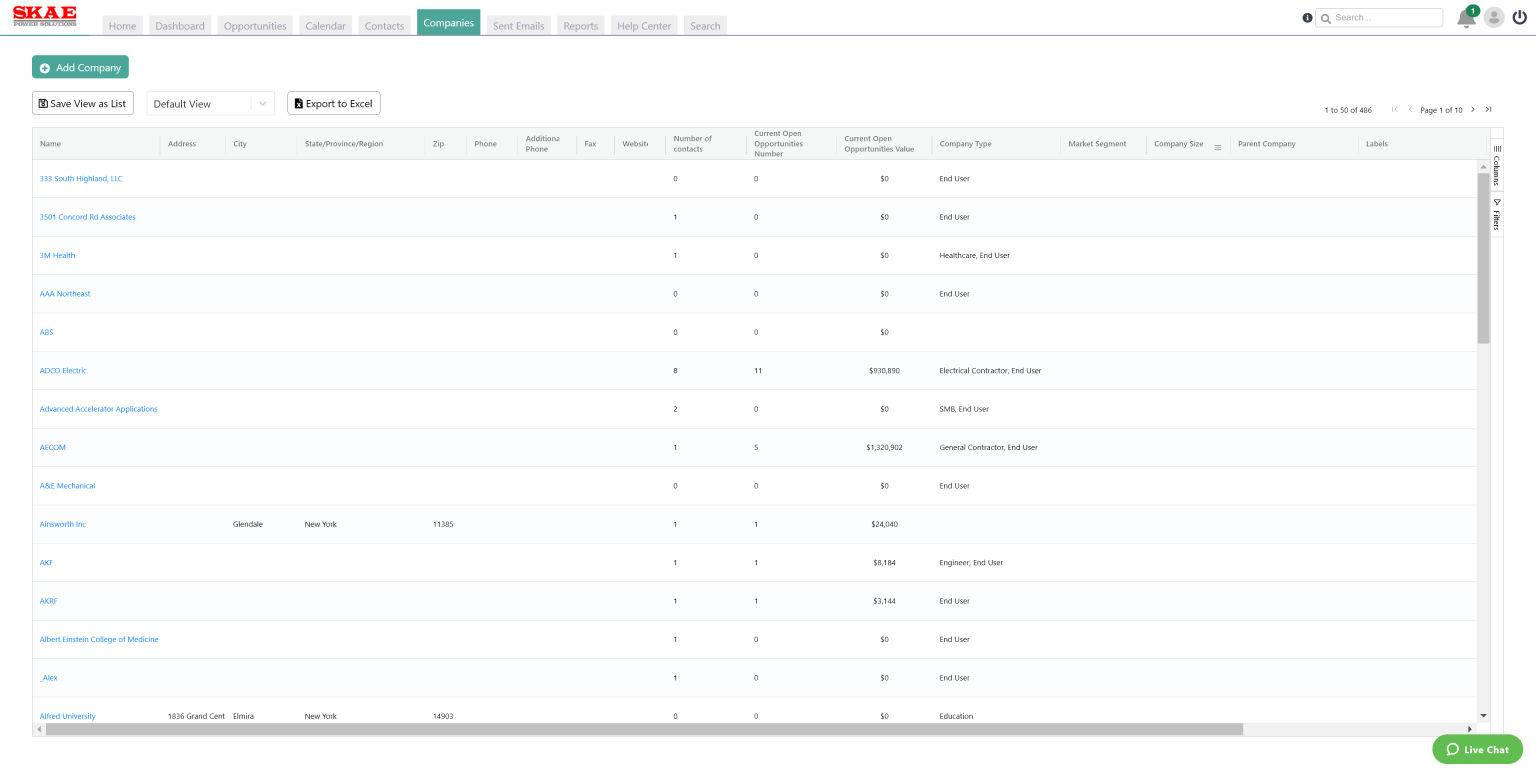Screen dimensions: 1536x770
Task: Click the first page navigation icon
Action: pos(1395,110)
